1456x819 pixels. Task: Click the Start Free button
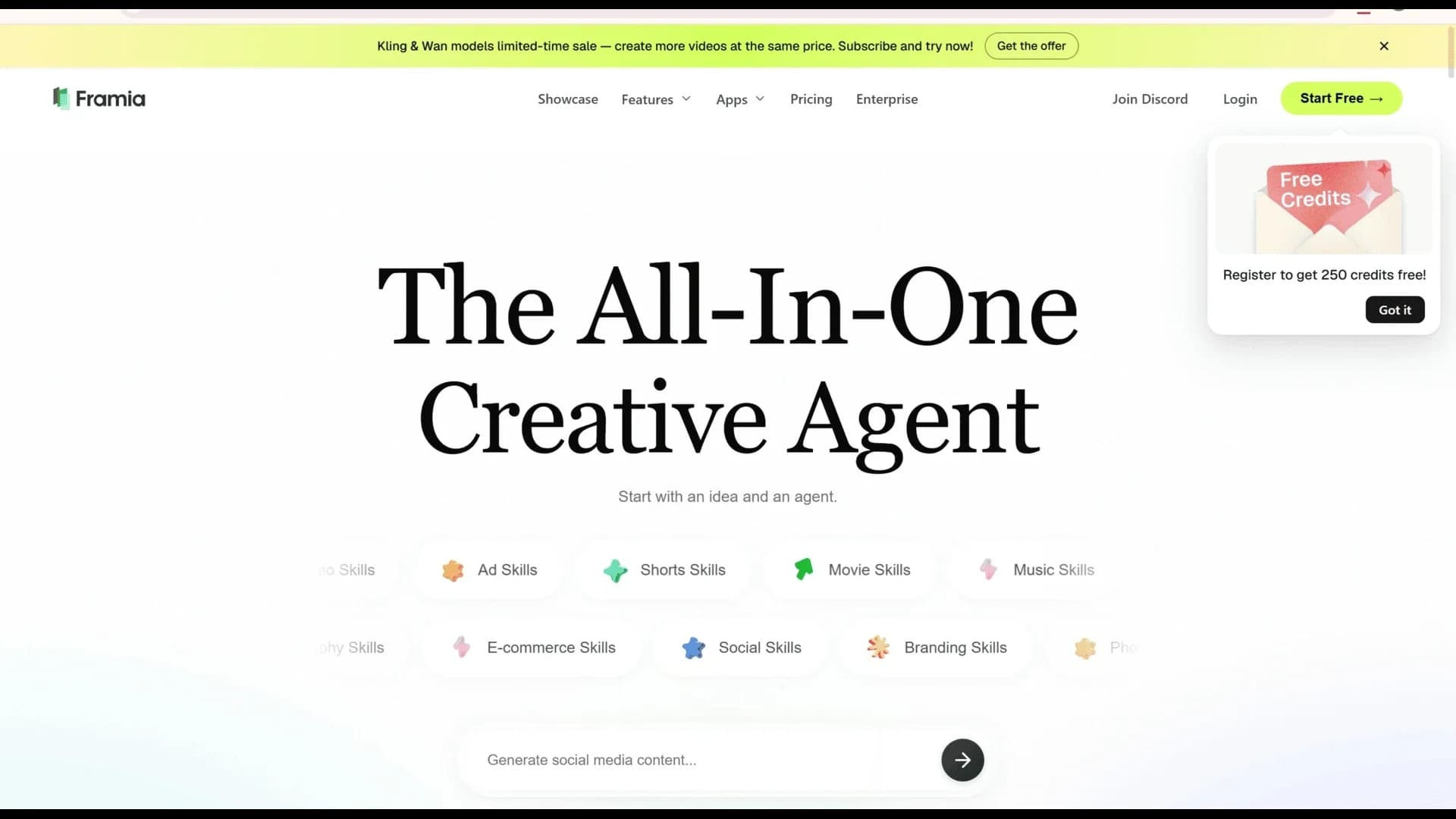coord(1341,99)
